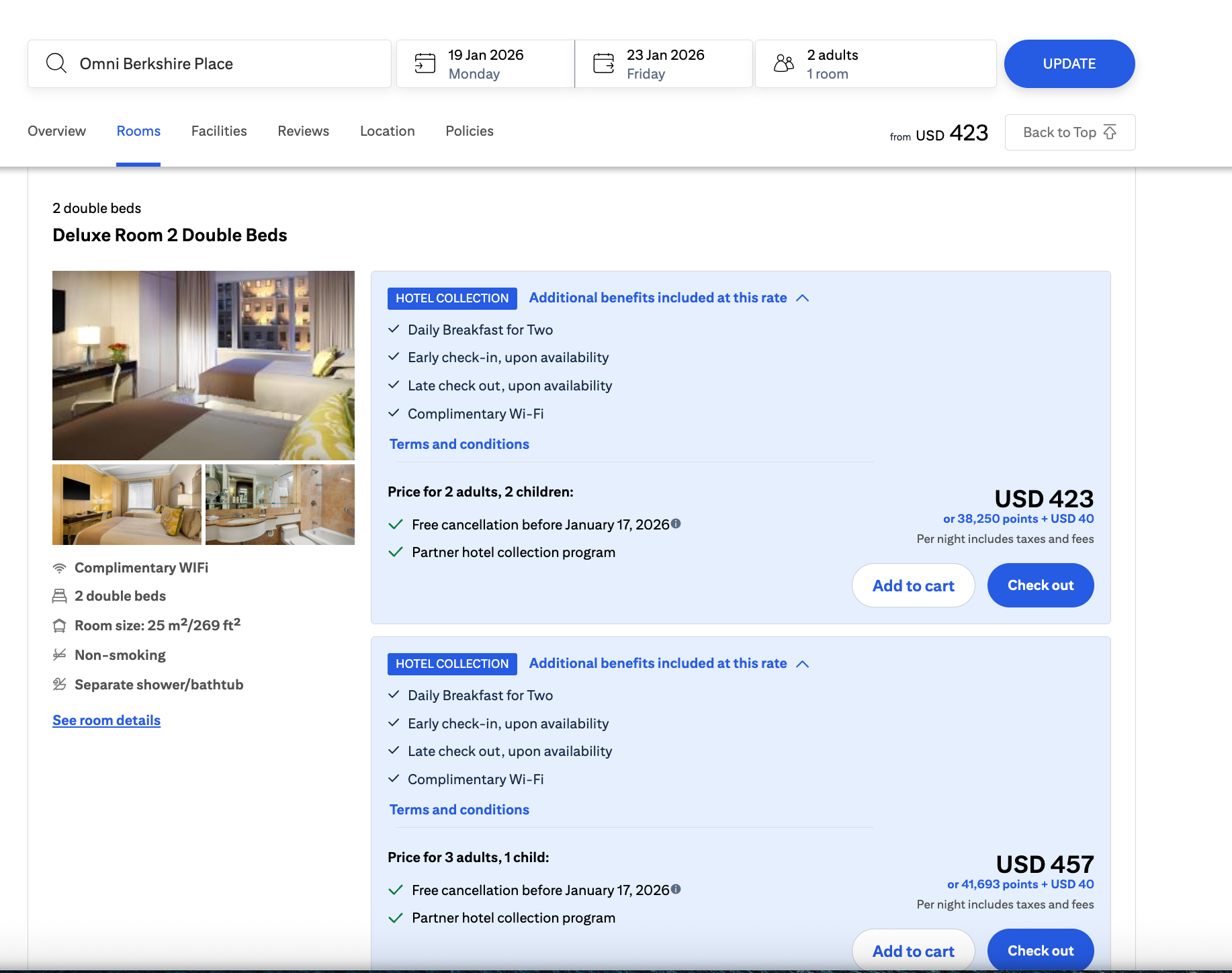Toggle additional benefits text for USD 423 rate
The width and height of the screenshot is (1232, 973).
pos(658,298)
